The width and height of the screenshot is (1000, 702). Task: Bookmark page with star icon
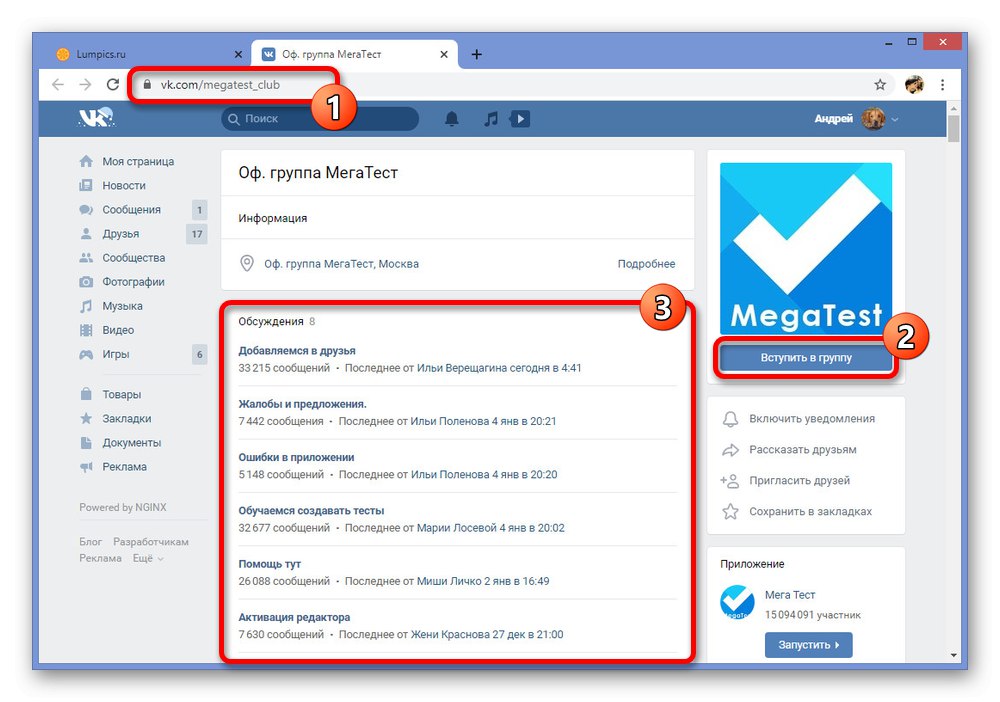pos(880,85)
